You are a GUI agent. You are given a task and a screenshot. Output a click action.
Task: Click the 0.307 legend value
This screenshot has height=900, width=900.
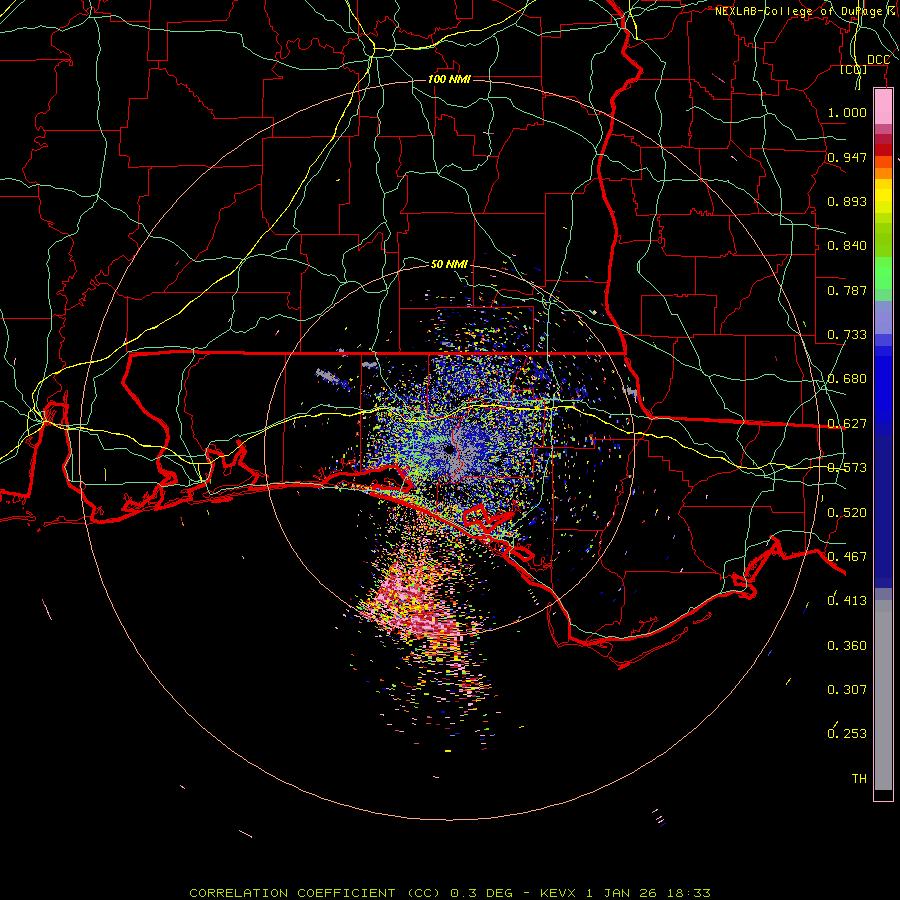click(x=847, y=690)
